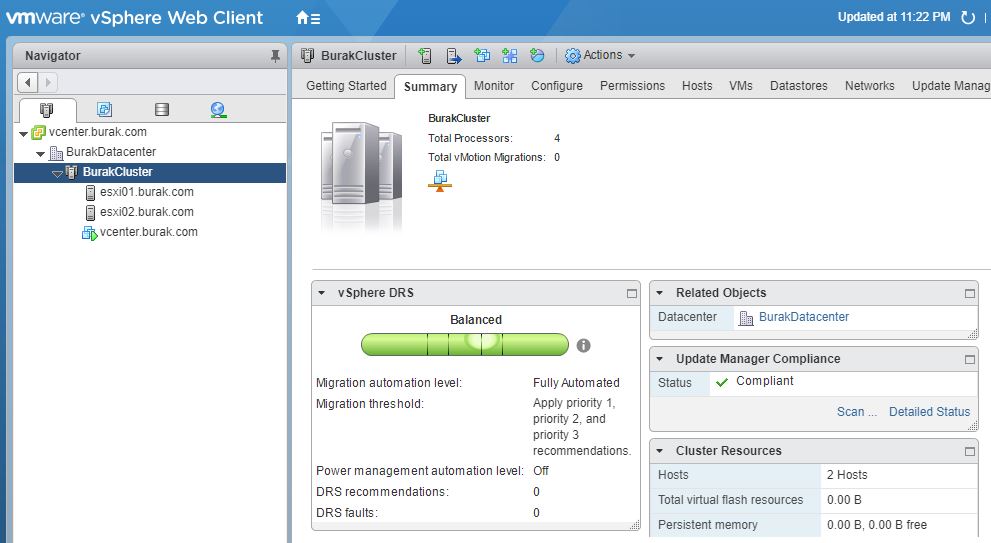Open the Networks tab
Image resolution: width=991 pixels, height=543 pixels.
click(870, 86)
